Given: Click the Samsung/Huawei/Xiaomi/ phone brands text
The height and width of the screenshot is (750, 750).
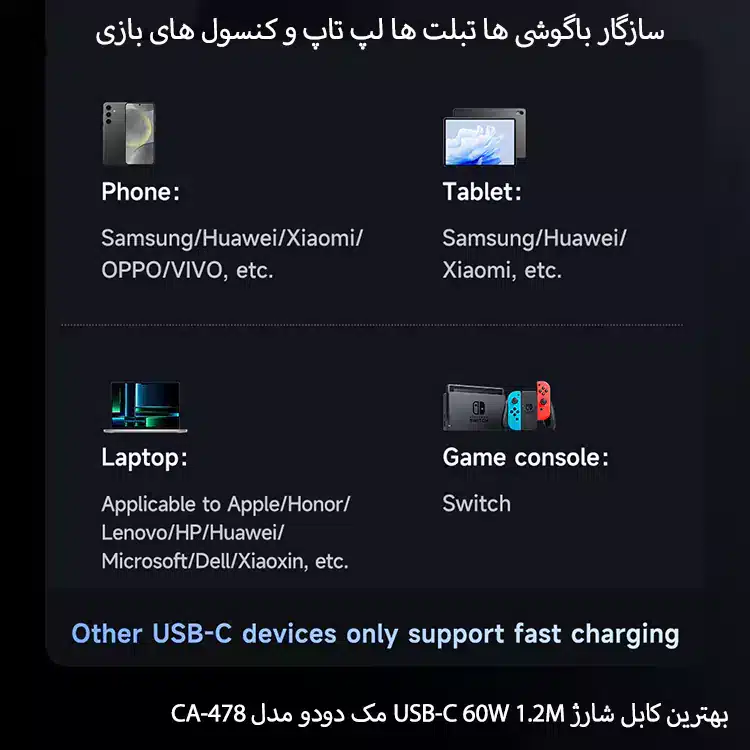Looking at the screenshot, I should [232, 238].
